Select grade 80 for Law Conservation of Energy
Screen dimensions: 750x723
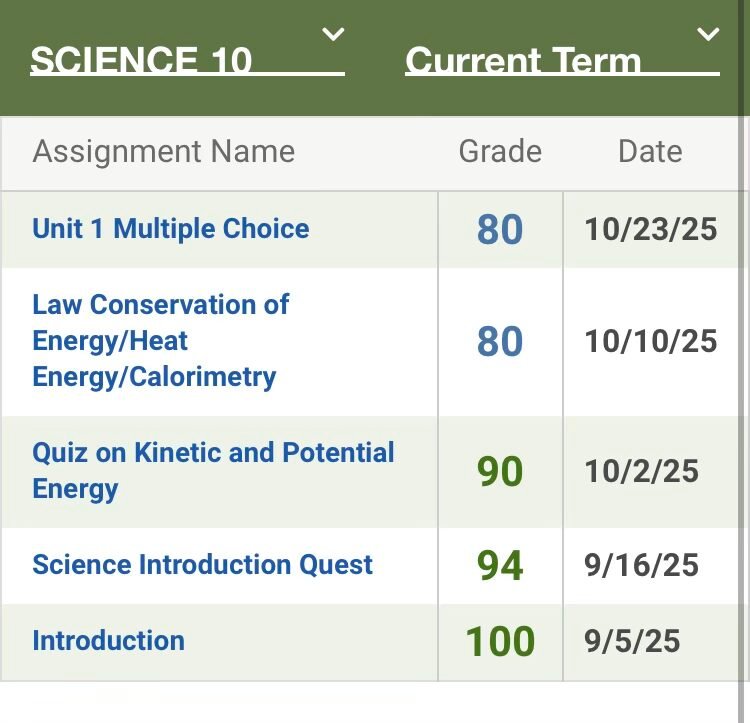[500, 341]
